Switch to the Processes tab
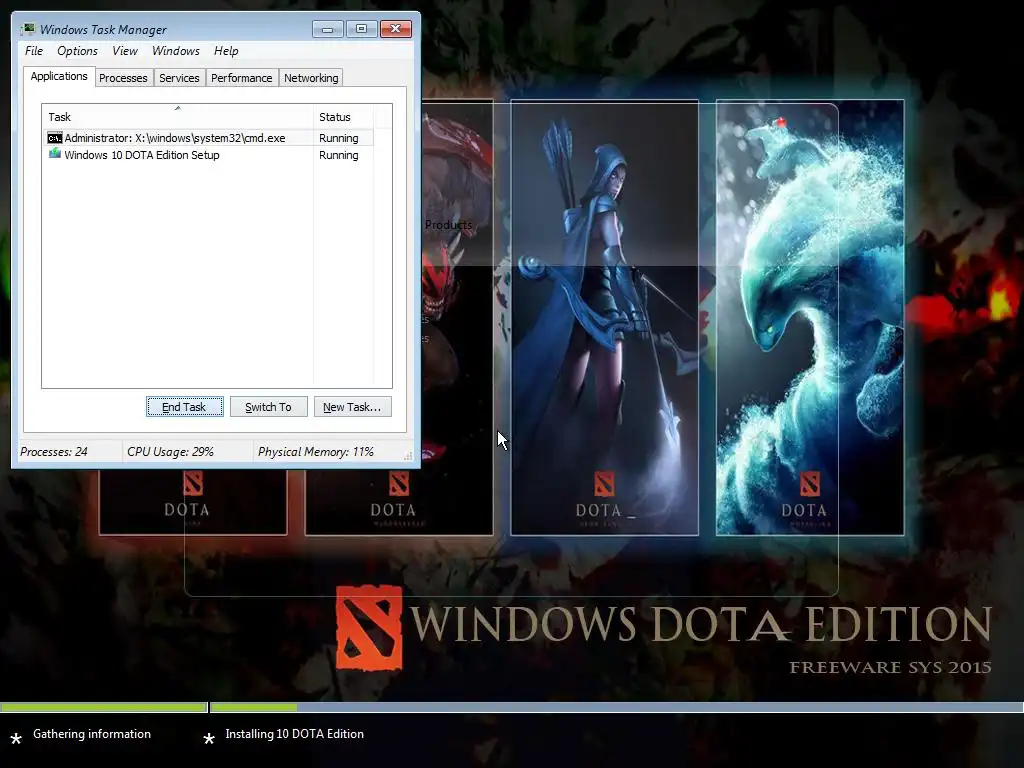The width and height of the screenshot is (1024, 768). pos(123,78)
